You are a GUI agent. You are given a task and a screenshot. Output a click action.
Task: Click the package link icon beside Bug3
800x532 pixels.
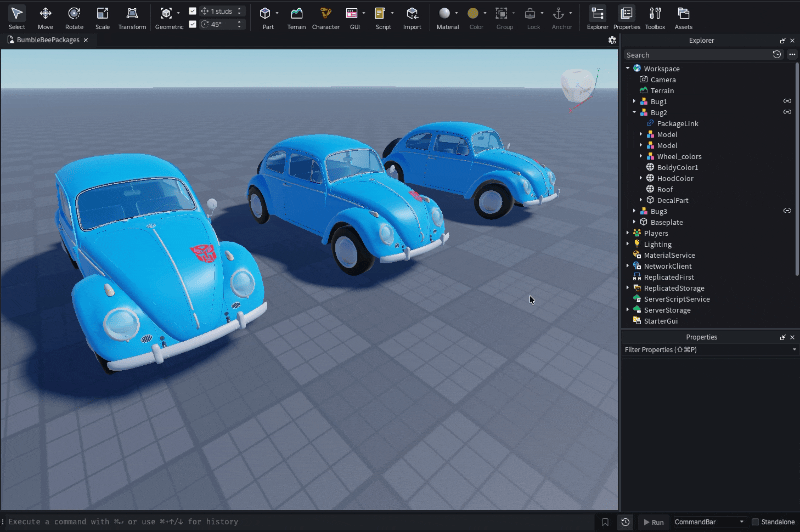pos(787,211)
